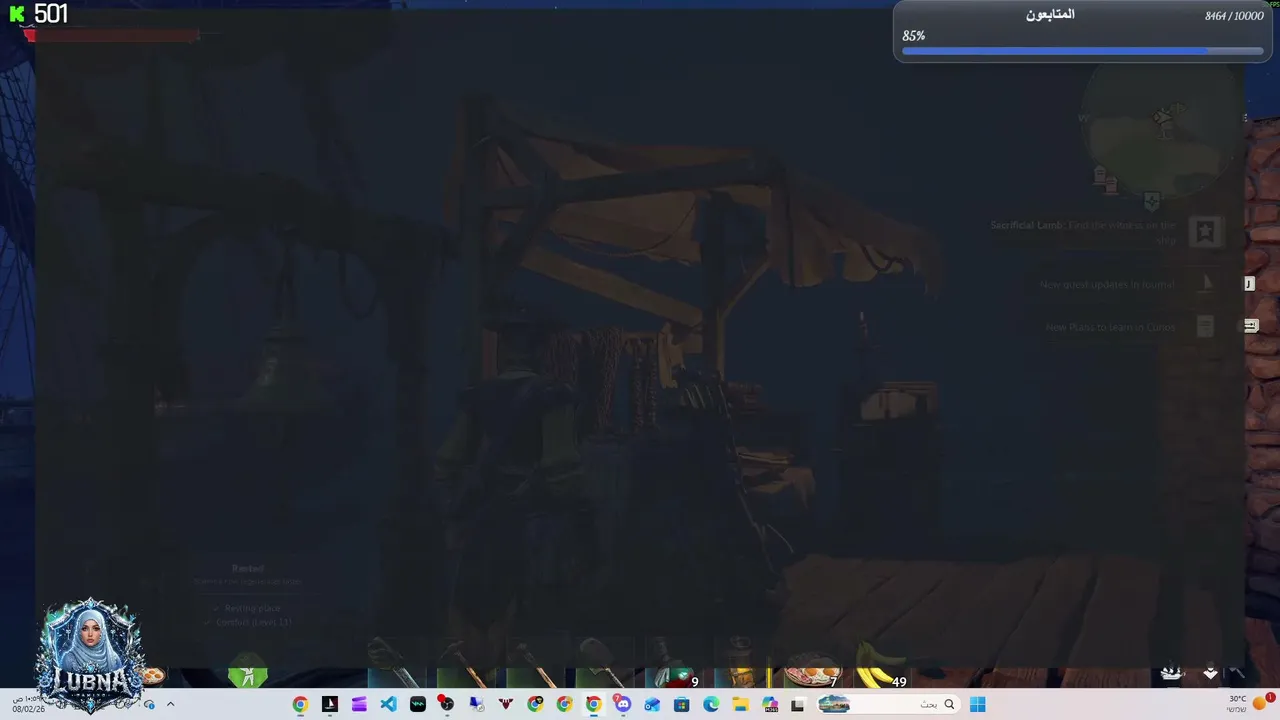Select the fried egg food hotbar slot

[x=812, y=671]
